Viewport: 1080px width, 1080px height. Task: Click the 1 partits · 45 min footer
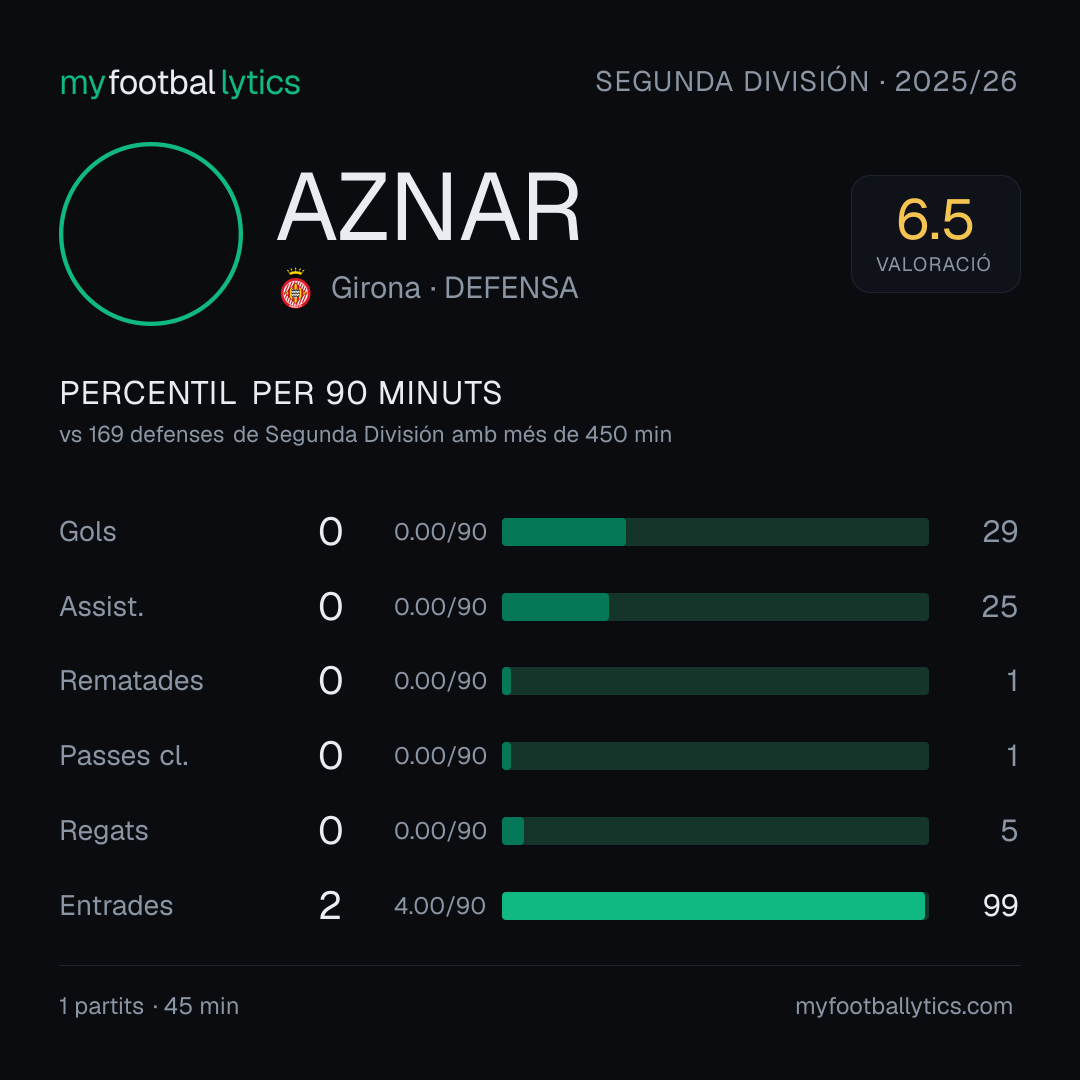click(149, 1006)
